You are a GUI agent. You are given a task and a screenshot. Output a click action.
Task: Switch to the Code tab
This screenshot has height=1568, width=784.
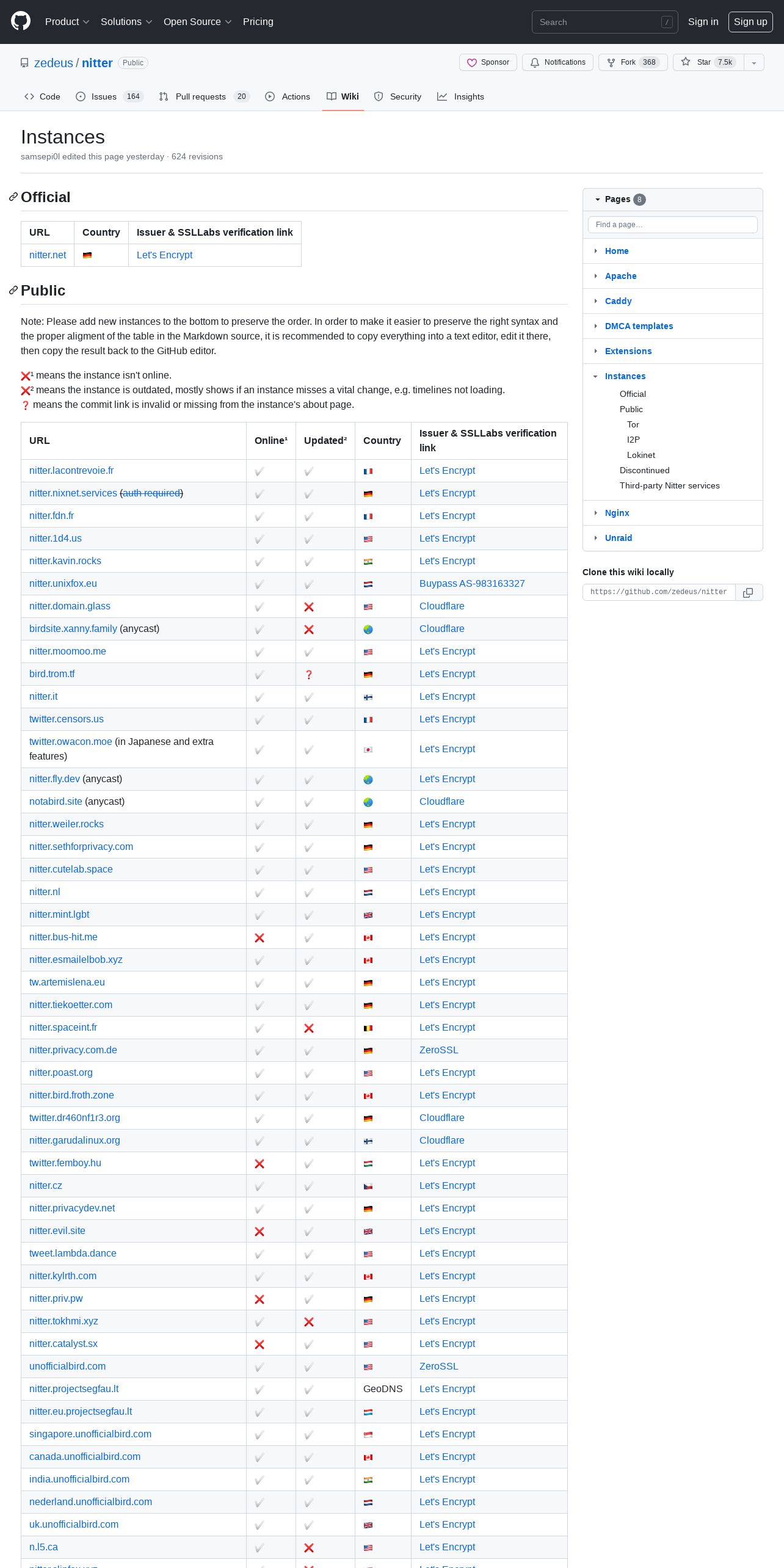[x=42, y=96]
